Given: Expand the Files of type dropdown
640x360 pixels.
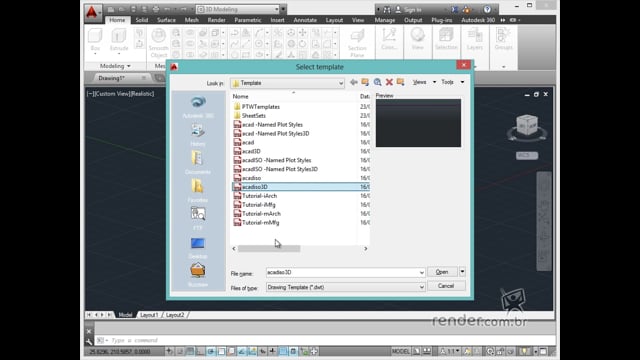Looking at the screenshot, I should click(x=421, y=287).
